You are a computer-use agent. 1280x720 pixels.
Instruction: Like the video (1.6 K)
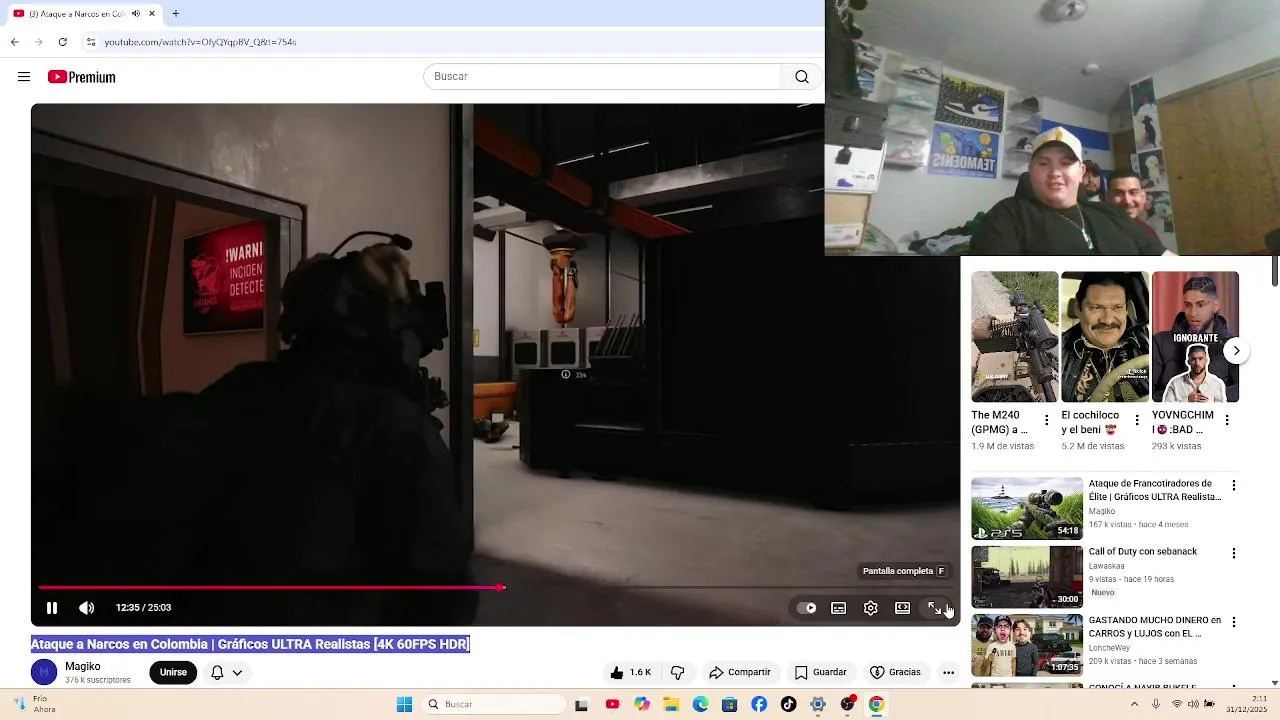pyautogui.click(x=630, y=672)
